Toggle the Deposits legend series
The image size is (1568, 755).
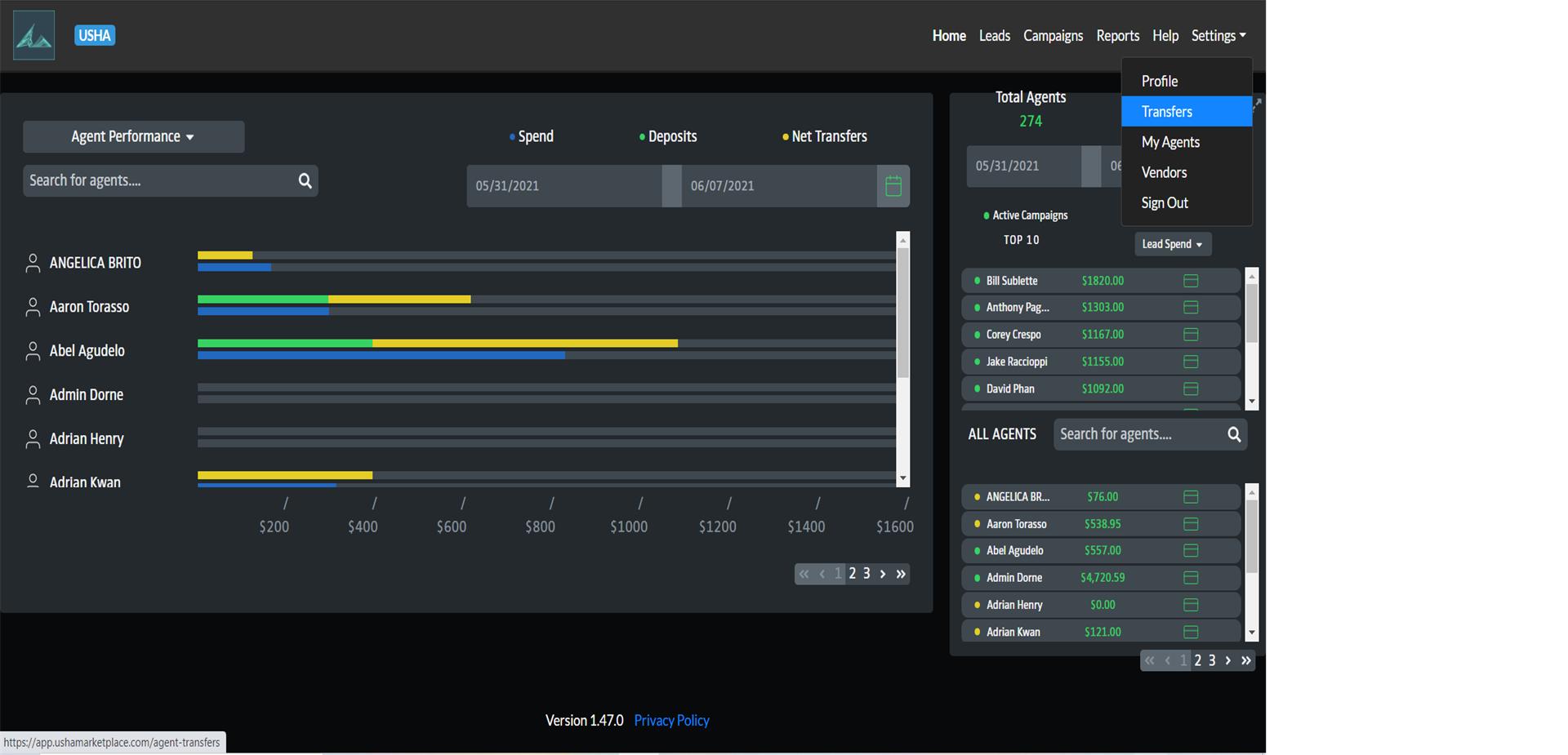[668, 136]
